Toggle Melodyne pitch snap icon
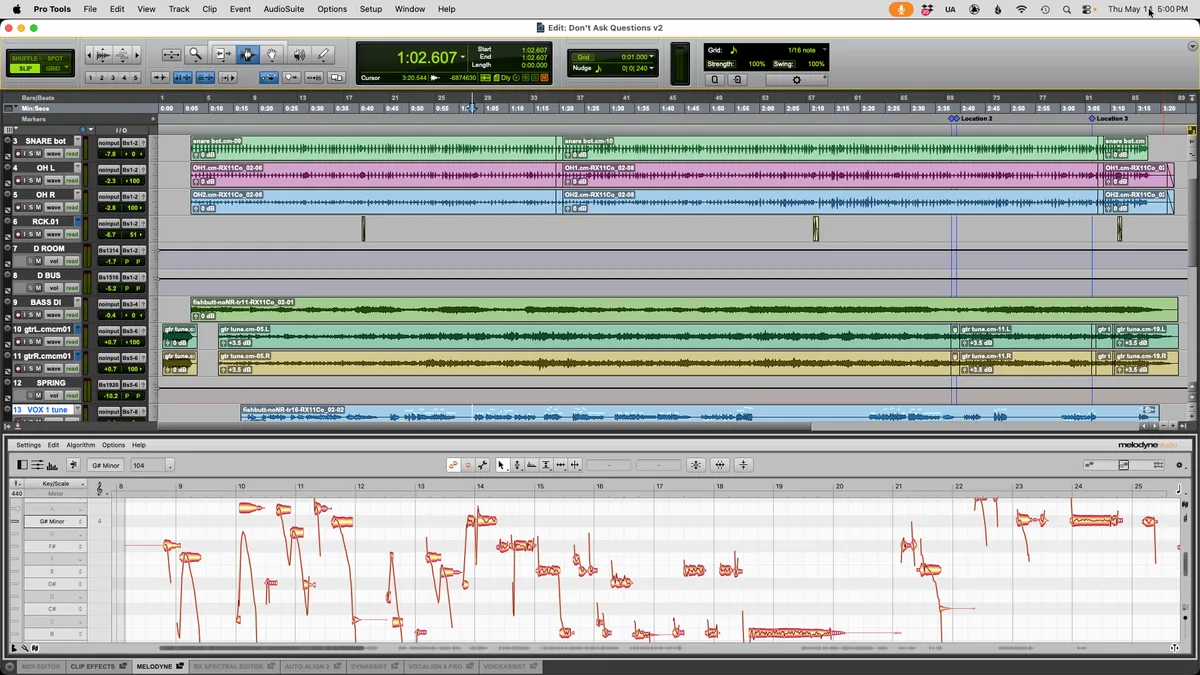The width and height of the screenshot is (1200, 675). point(73,465)
